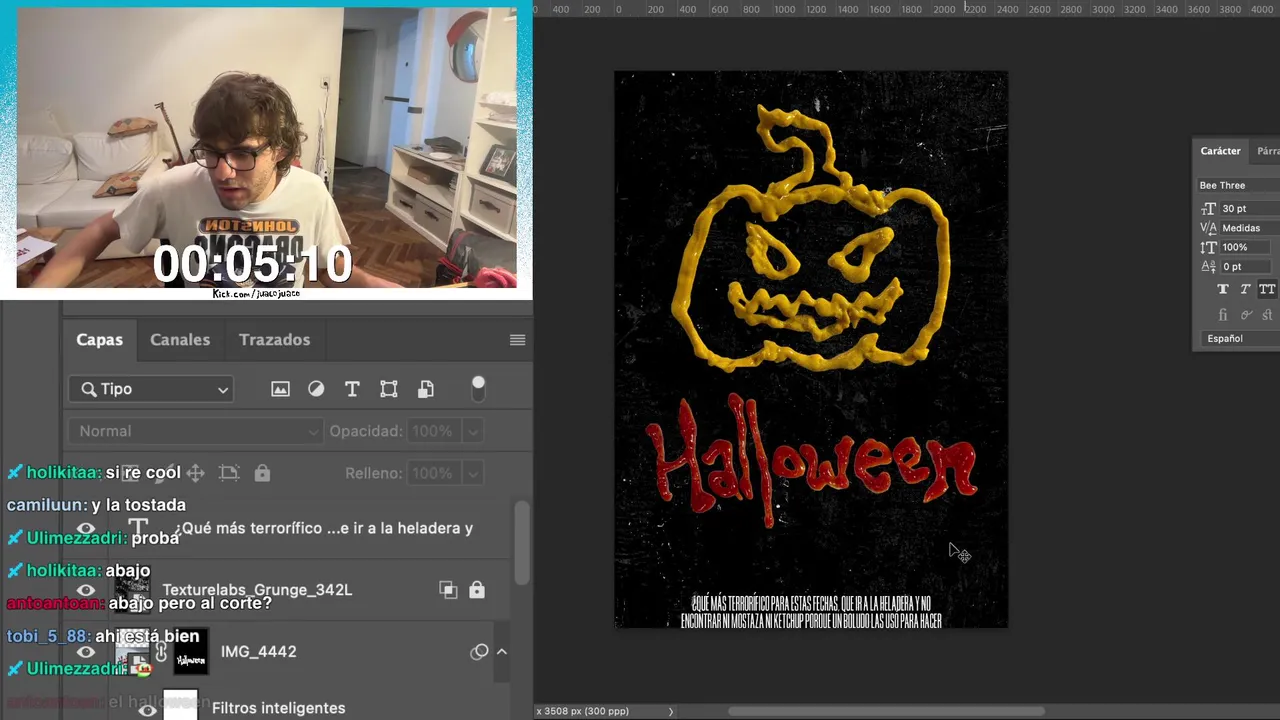This screenshot has width=1280, height=720.
Task: Click the yellow mustard pumpkin on canvas
Action: click(812, 238)
